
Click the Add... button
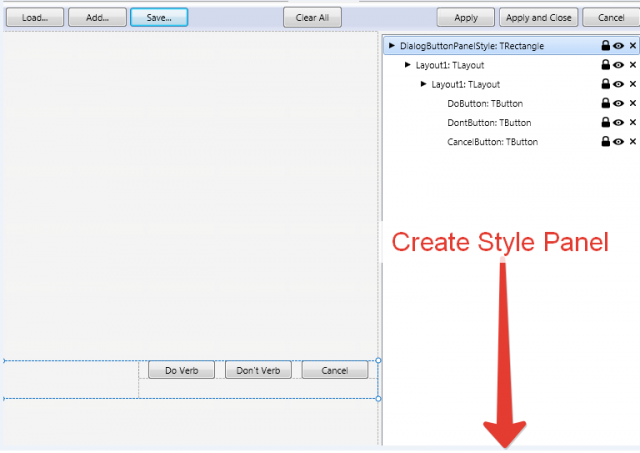pyautogui.click(x=97, y=18)
